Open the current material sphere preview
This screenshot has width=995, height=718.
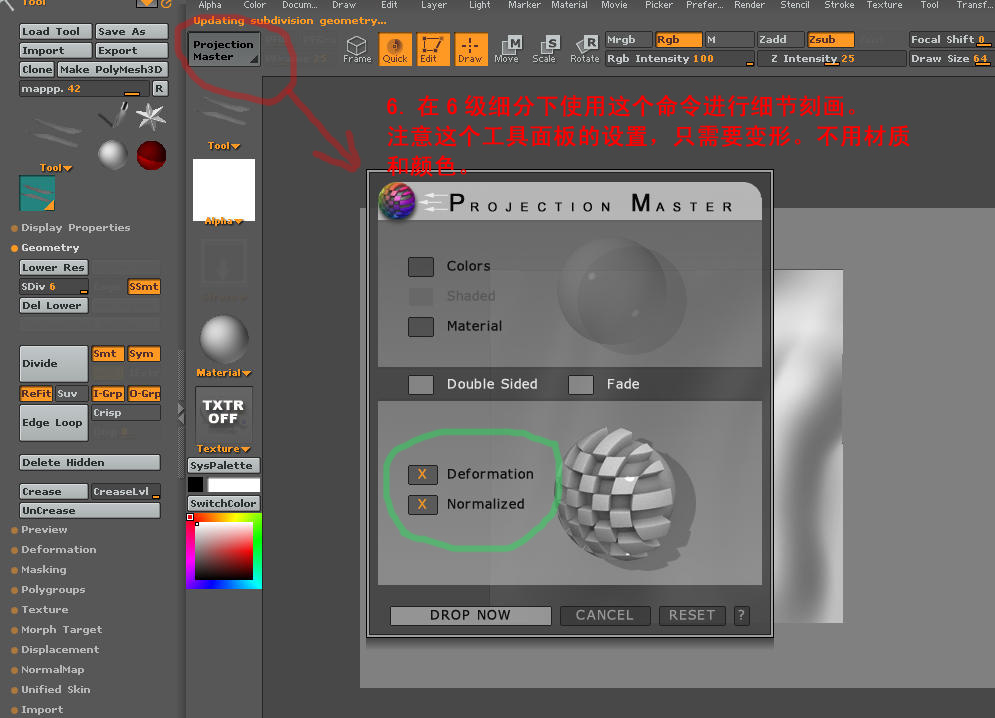pos(224,340)
